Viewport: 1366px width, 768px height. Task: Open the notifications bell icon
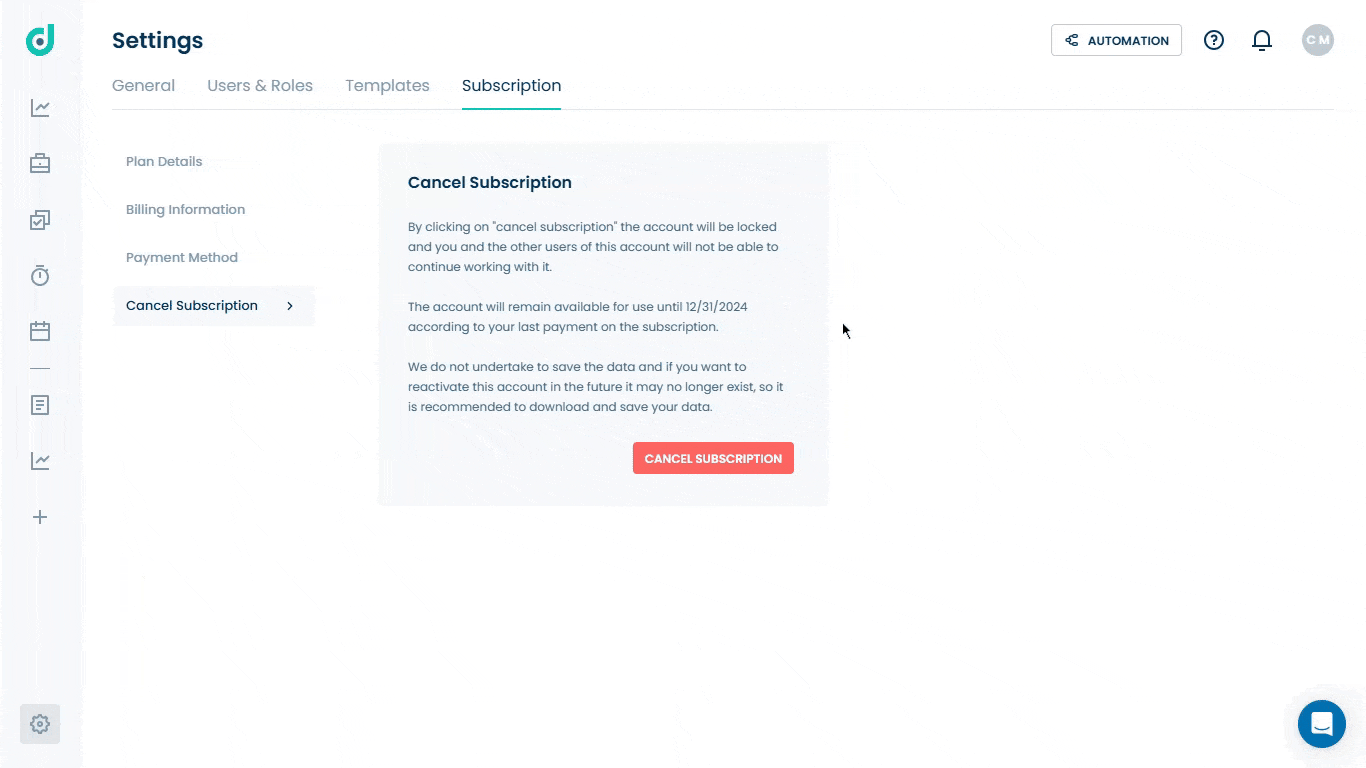tap(1262, 40)
